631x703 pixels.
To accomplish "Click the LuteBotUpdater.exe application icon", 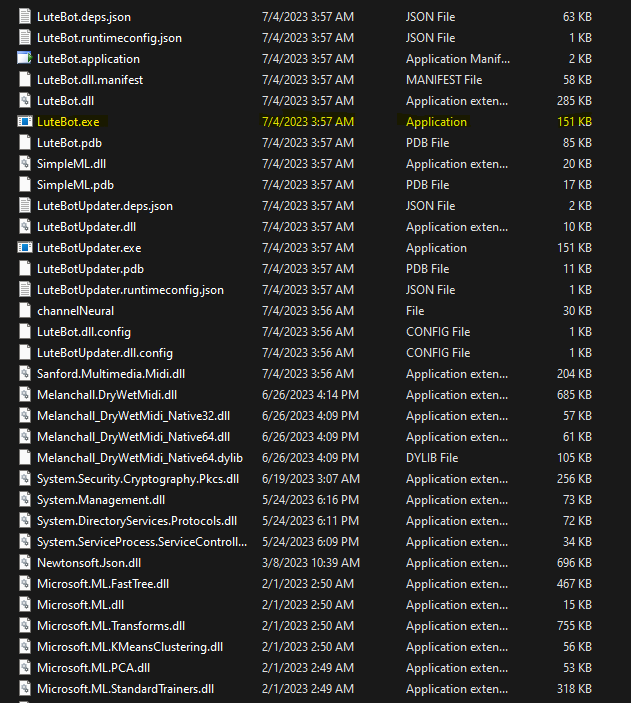I will click(25, 248).
